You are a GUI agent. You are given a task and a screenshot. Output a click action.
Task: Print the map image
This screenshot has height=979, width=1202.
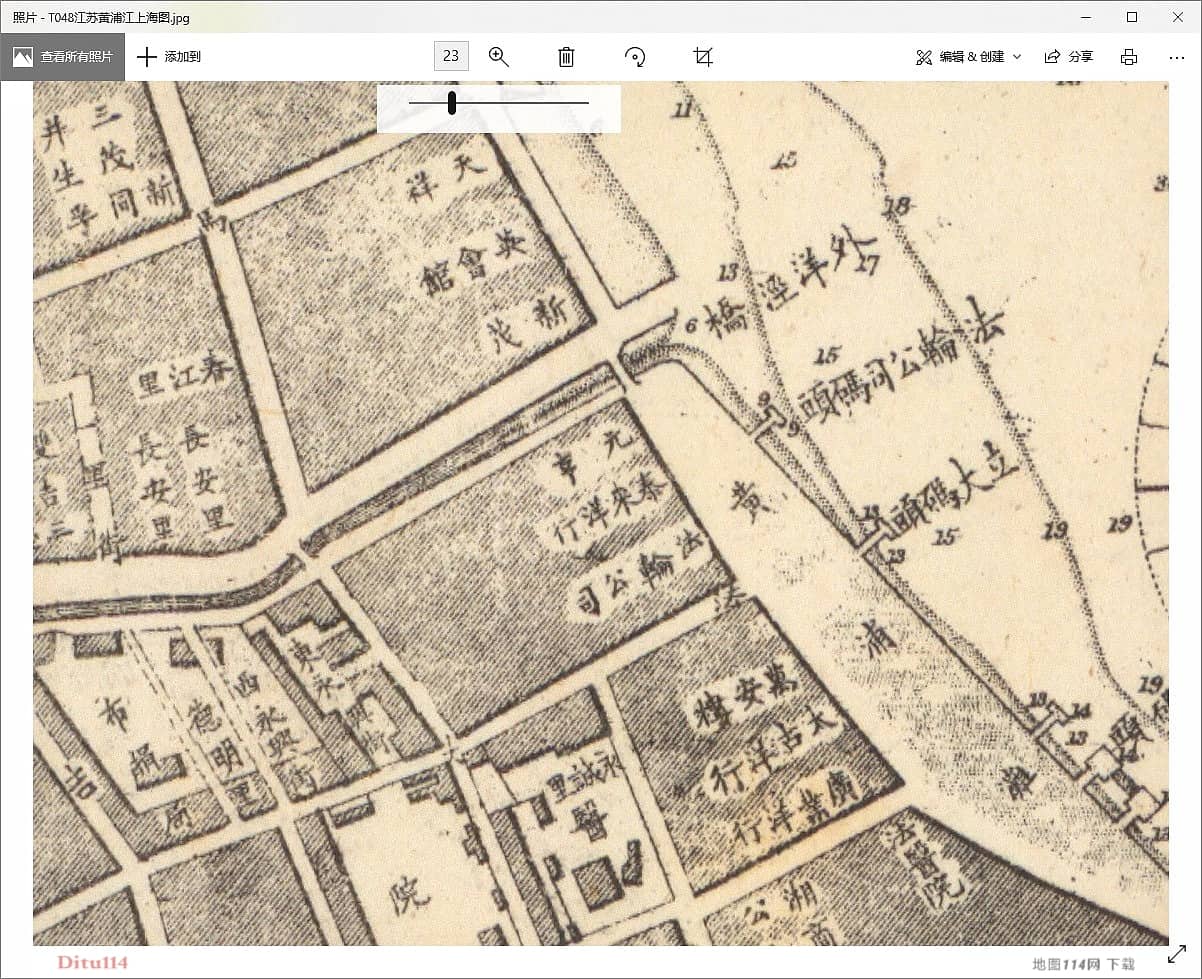(1129, 57)
